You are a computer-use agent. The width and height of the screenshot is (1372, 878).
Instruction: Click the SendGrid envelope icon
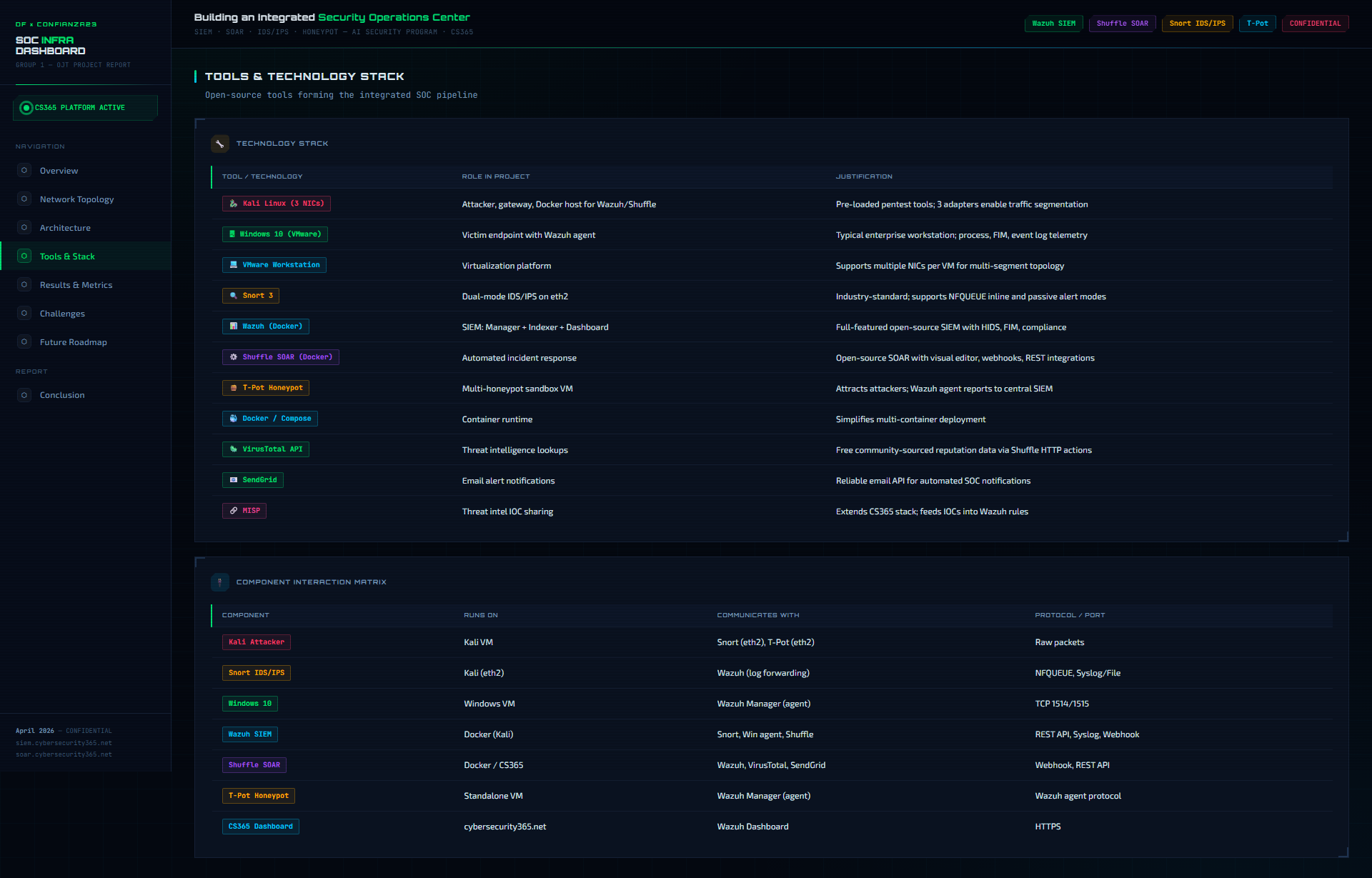point(233,480)
